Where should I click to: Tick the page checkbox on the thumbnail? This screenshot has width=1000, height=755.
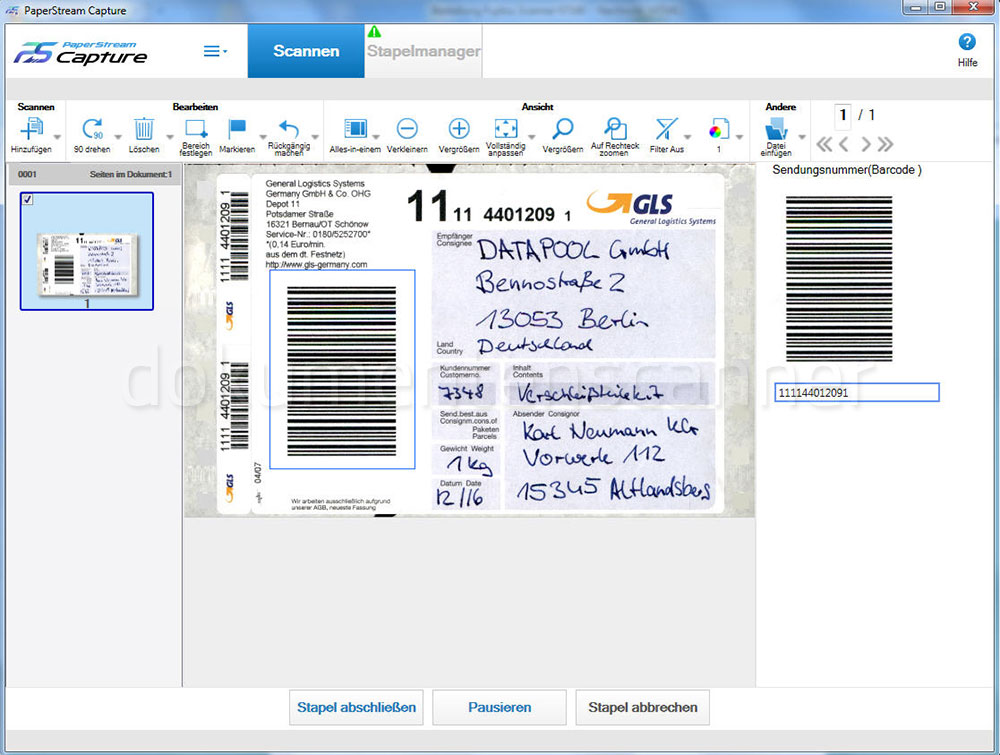click(x=25, y=199)
